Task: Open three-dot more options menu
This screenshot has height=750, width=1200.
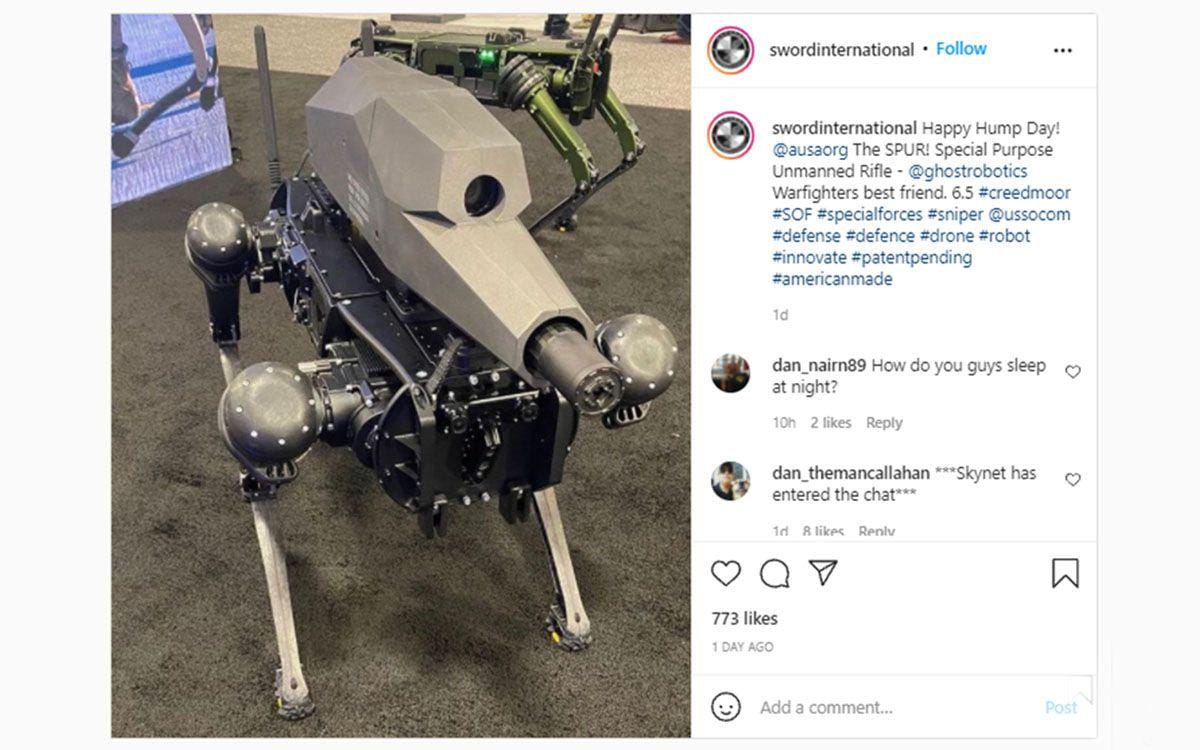Action: [x=1062, y=50]
